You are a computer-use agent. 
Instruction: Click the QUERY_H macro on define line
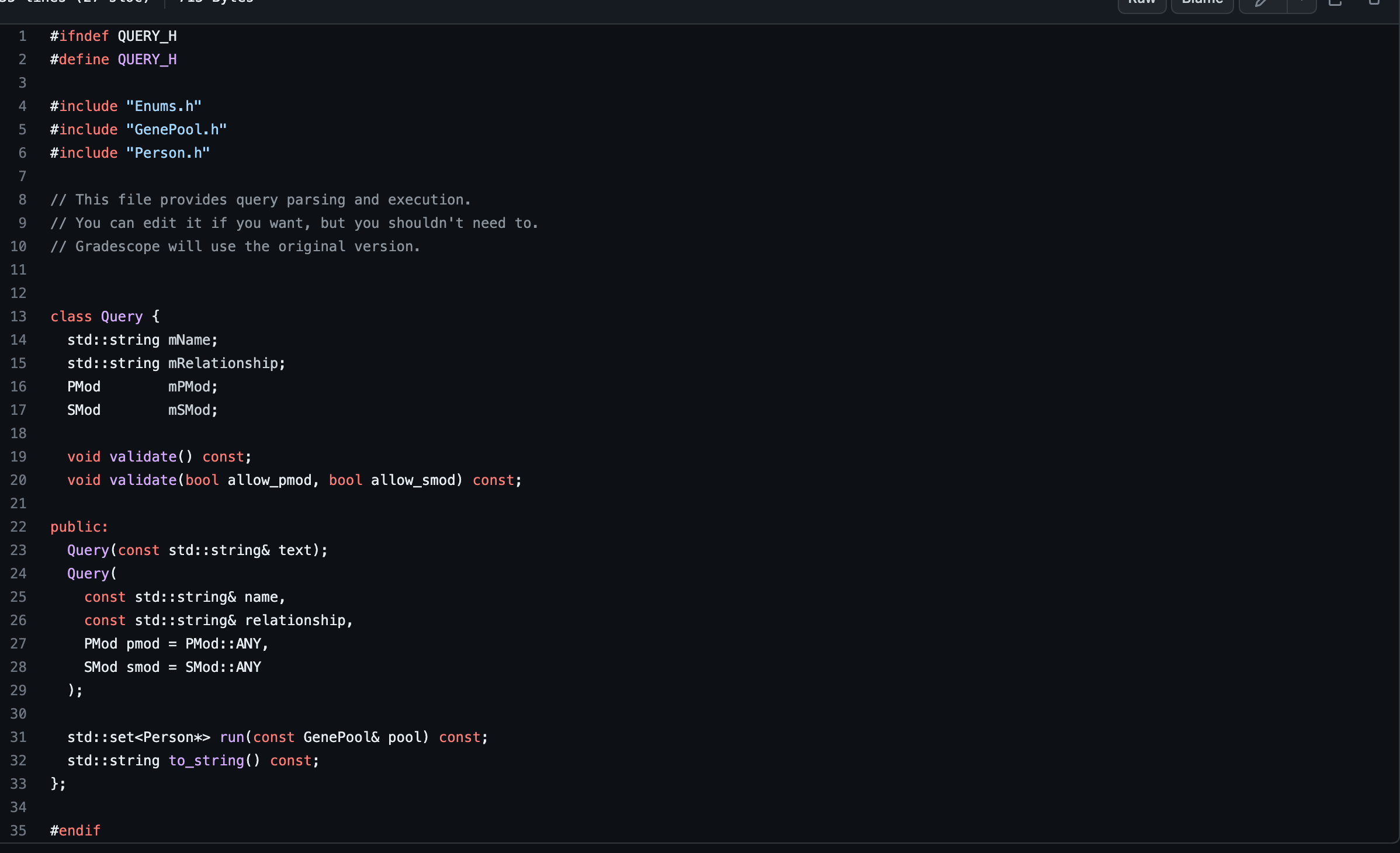click(x=147, y=60)
